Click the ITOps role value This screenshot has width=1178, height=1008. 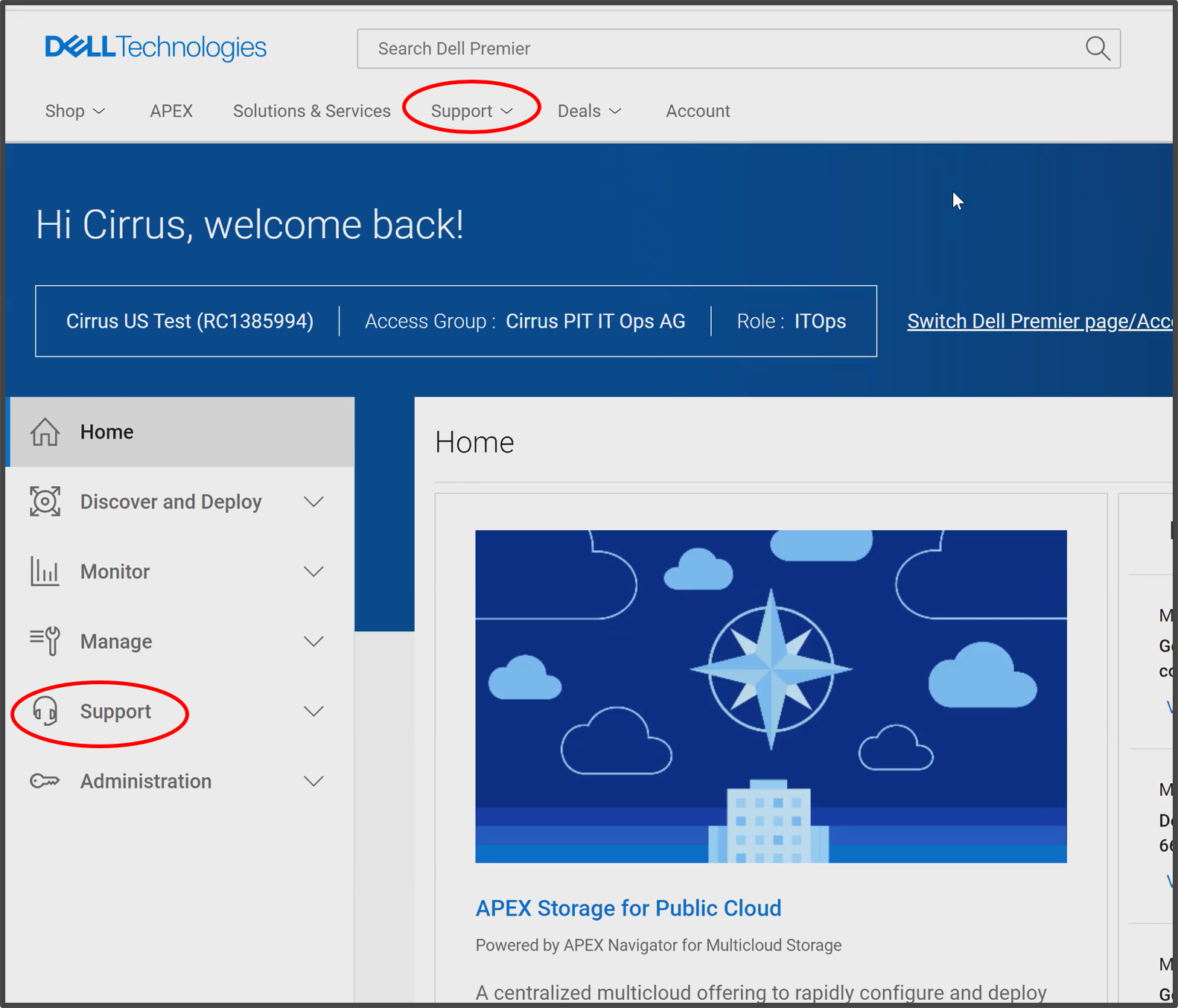[820, 321]
